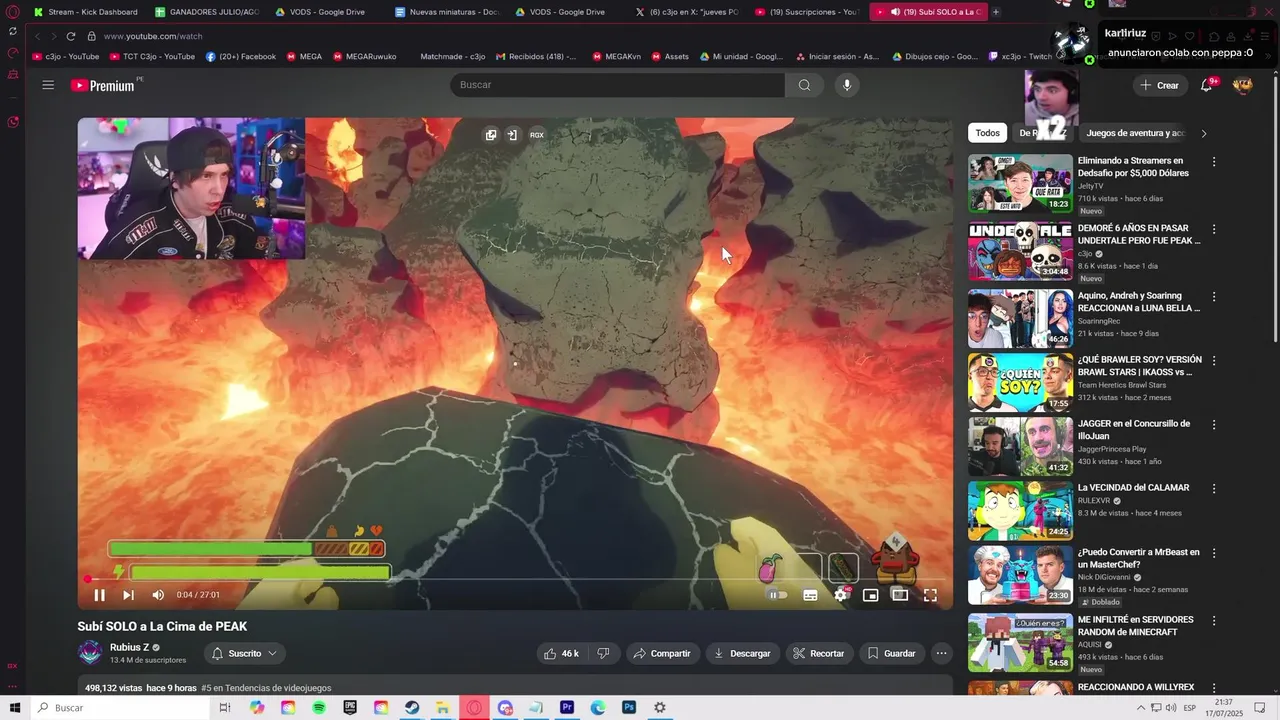Viewport: 1280px width, 720px height.
Task: Open the Undertale PEAK video thumbnail
Action: coord(1020,251)
